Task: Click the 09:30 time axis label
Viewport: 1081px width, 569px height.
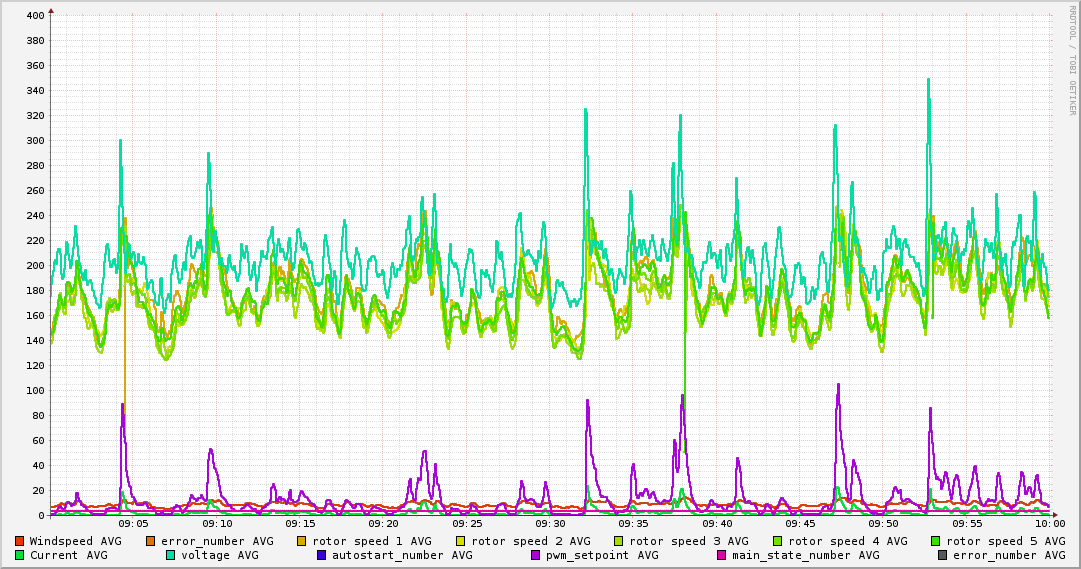Action: tap(551, 524)
